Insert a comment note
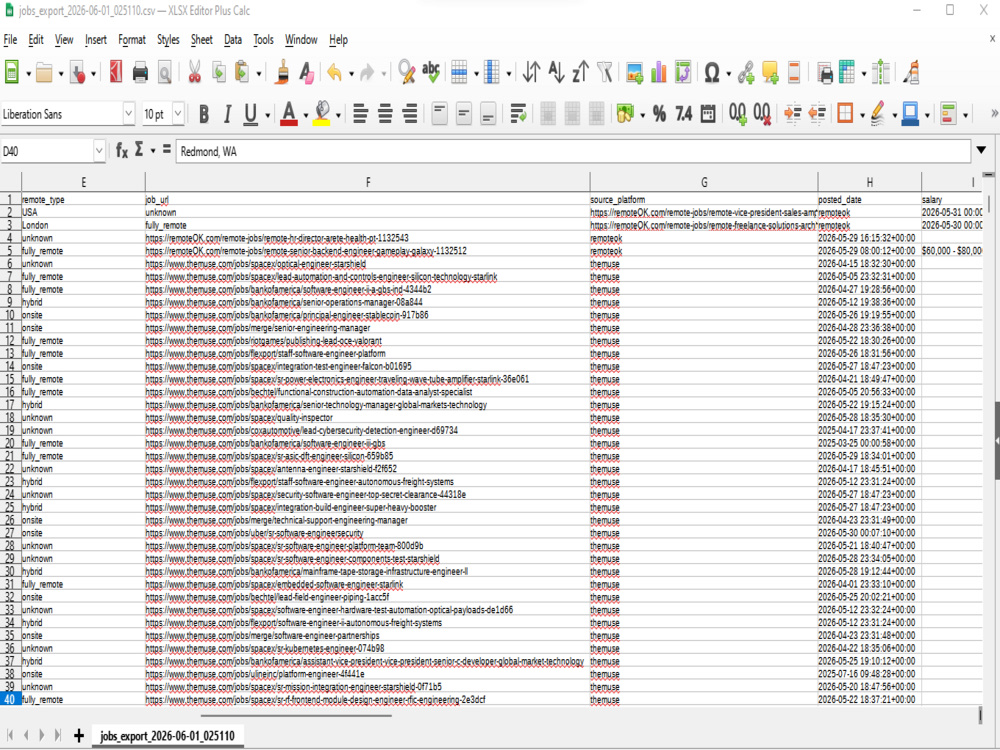 click(x=770, y=73)
